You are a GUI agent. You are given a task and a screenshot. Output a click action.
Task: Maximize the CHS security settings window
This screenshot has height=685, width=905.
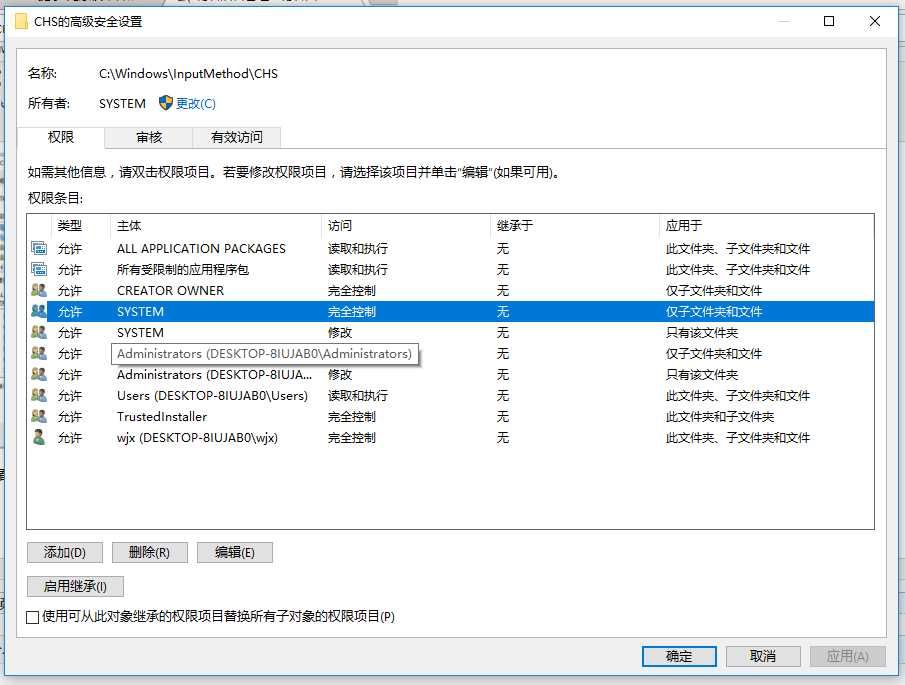pyautogui.click(x=829, y=21)
